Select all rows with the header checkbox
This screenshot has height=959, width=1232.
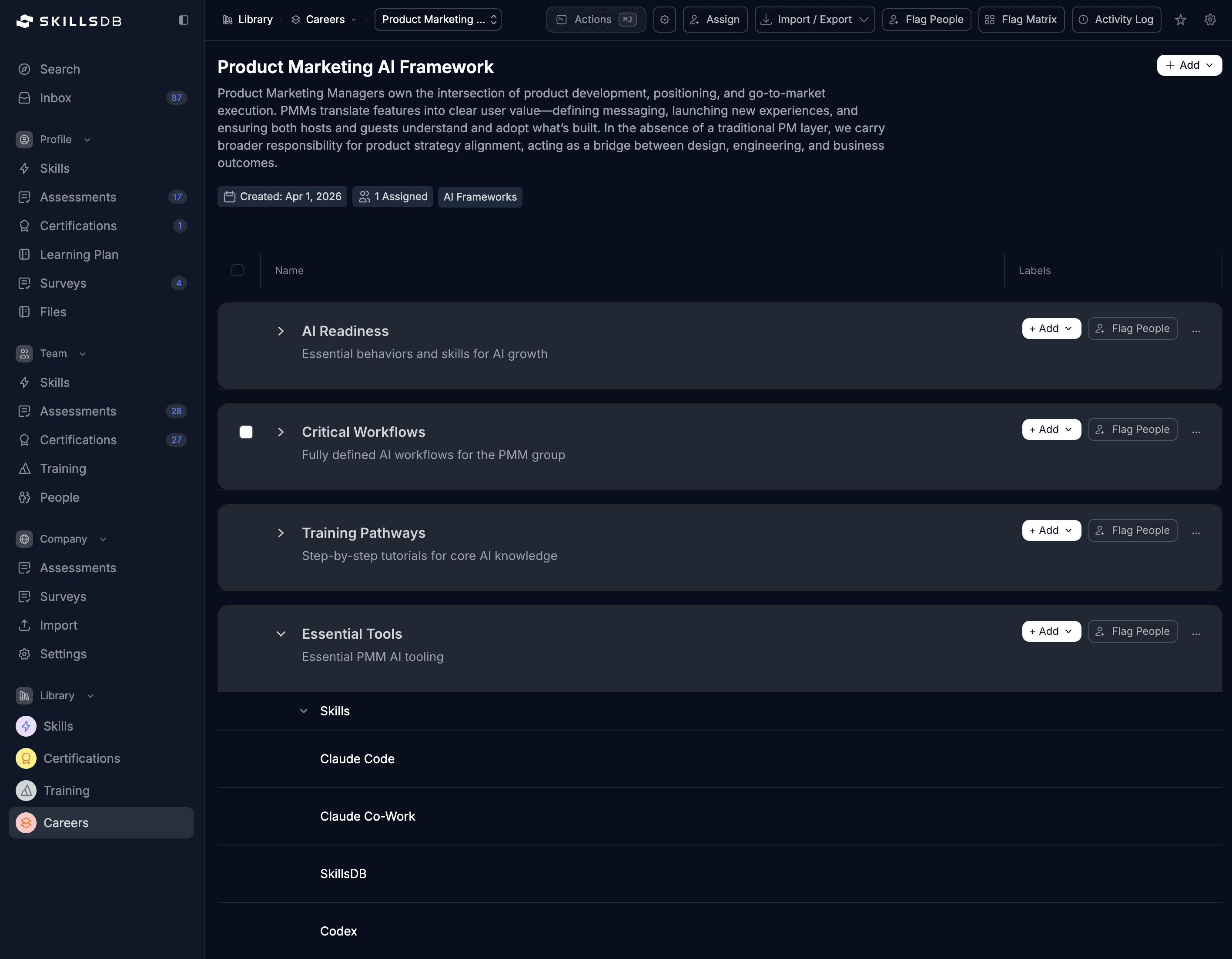[x=238, y=270]
